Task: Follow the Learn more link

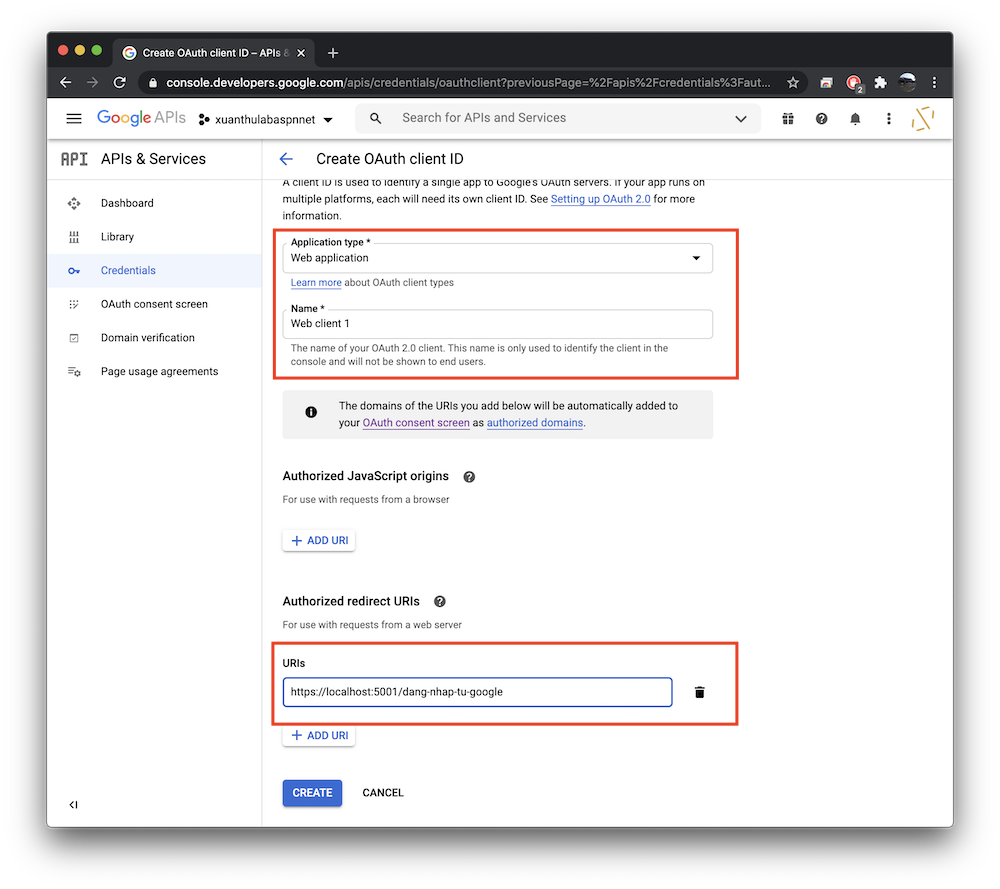Action: point(316,283)
